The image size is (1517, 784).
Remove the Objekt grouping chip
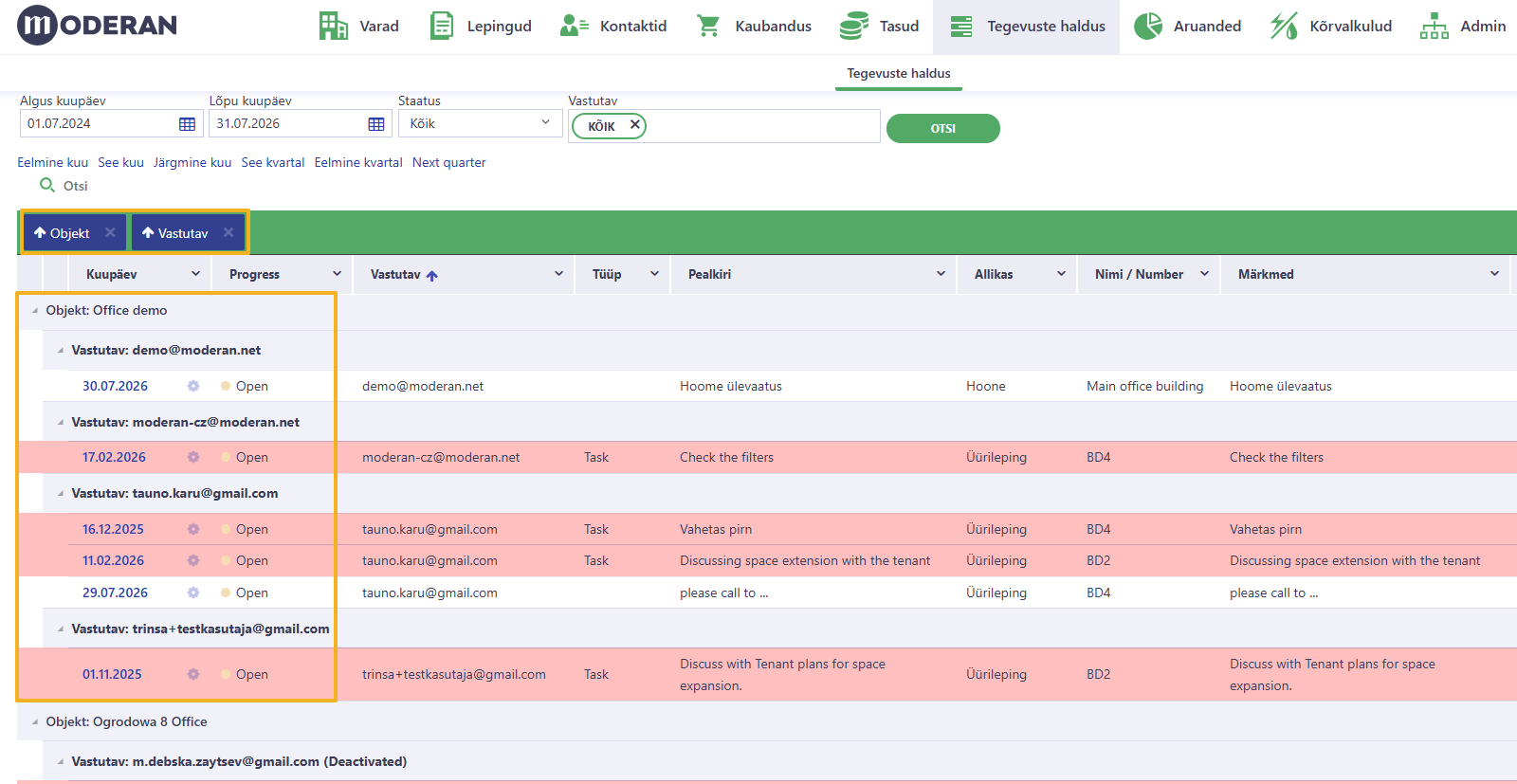pos(110,232)
